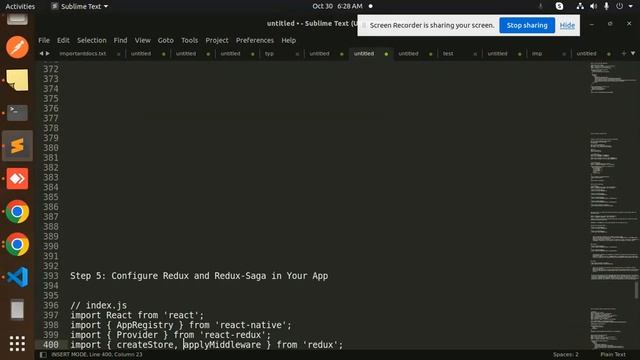Switch to the imp tab
Viewport: 640px width, 360px height.
coord(537,54)
